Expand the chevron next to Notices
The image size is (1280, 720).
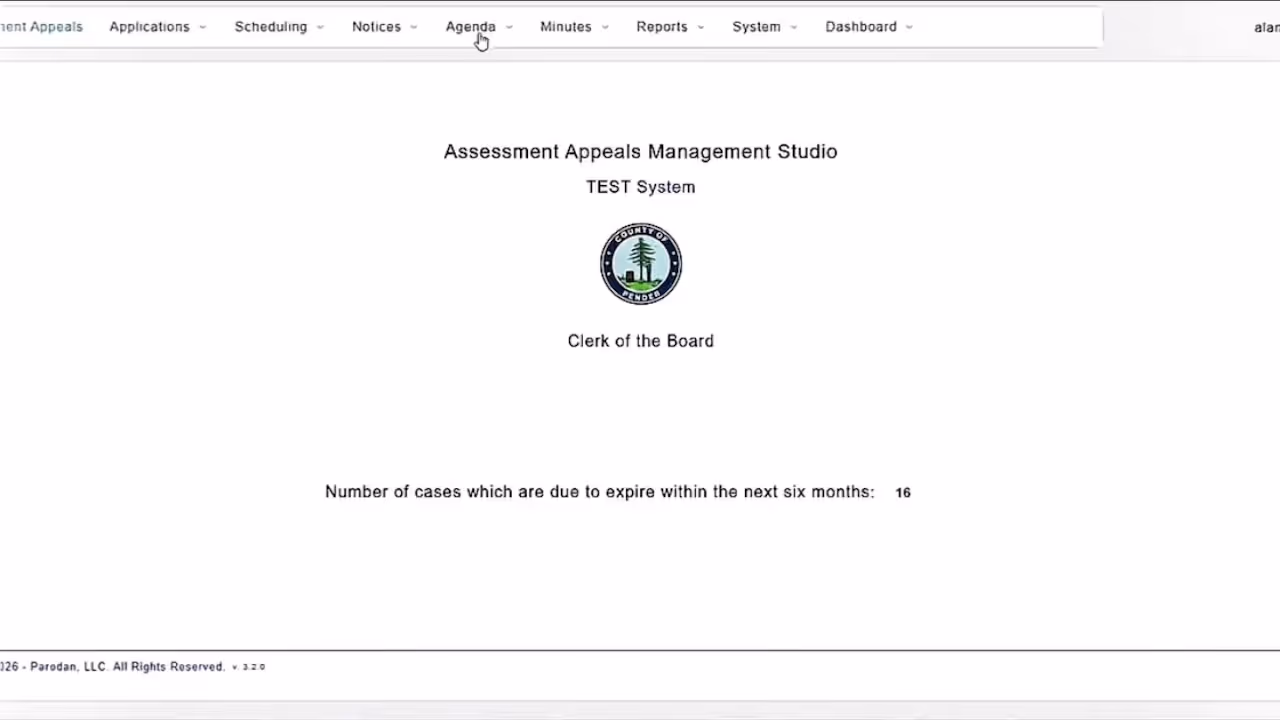(414, 27)
